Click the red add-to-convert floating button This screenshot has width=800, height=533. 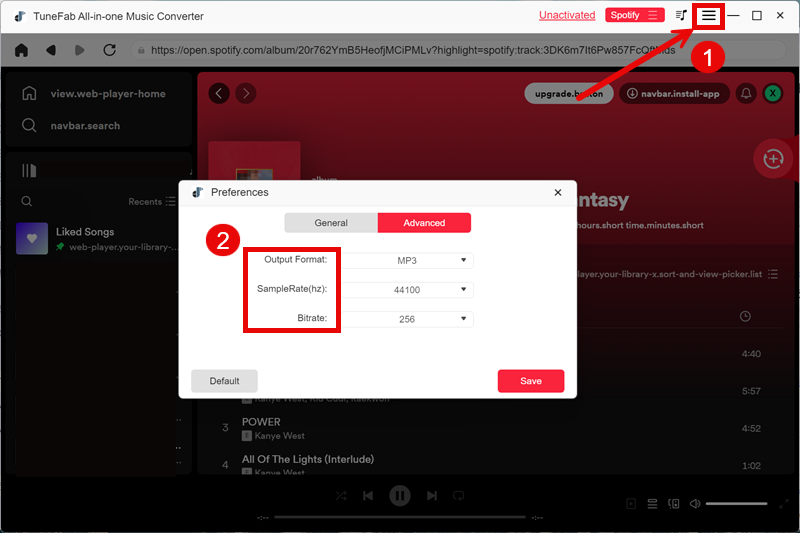click(772, 159)
